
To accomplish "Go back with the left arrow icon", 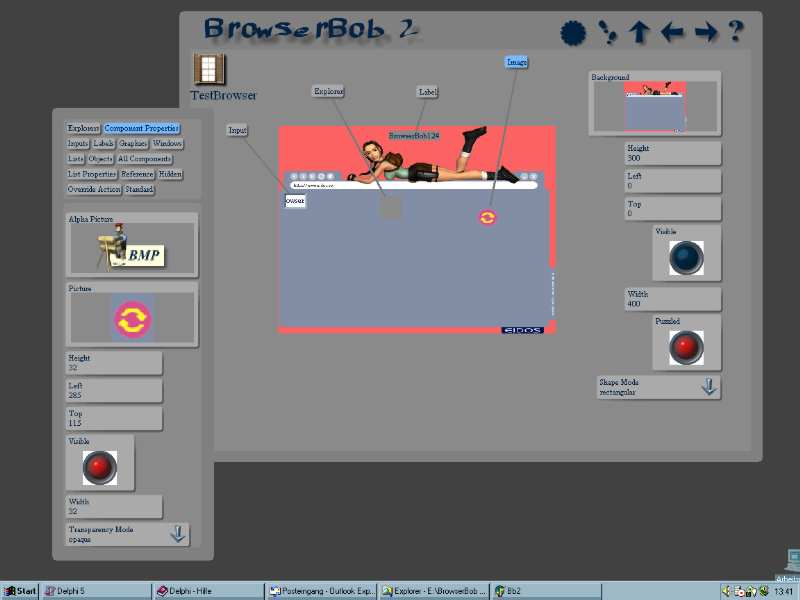I will click(672, 33).
